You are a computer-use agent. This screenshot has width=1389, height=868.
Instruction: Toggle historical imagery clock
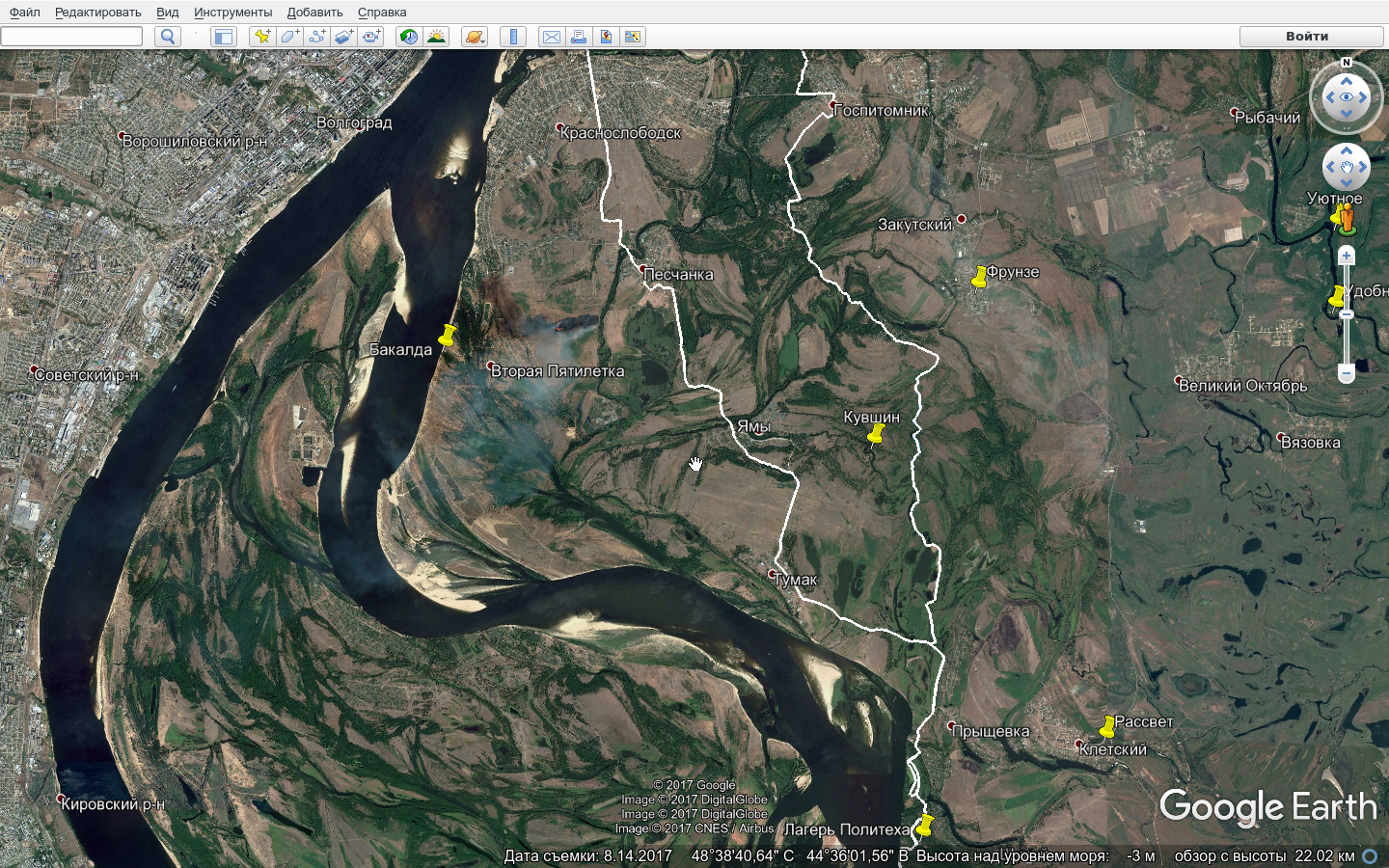[x=409, y=37]
